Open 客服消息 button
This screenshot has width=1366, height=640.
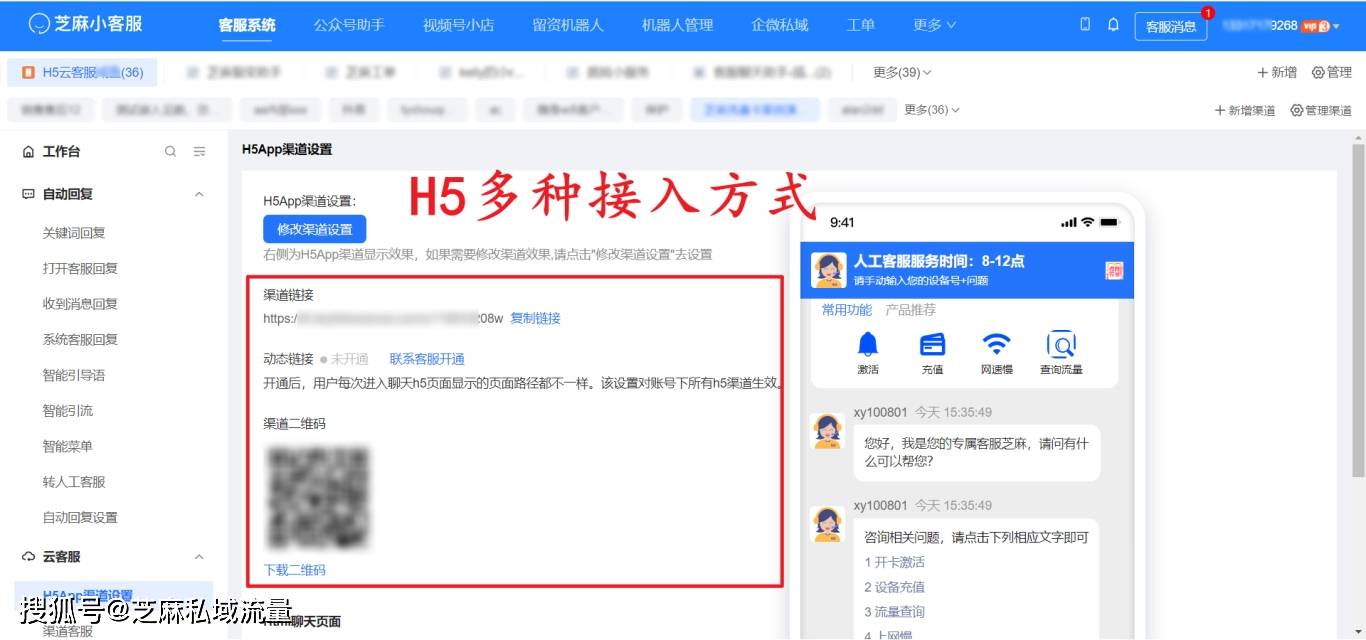coord(1171,27)
